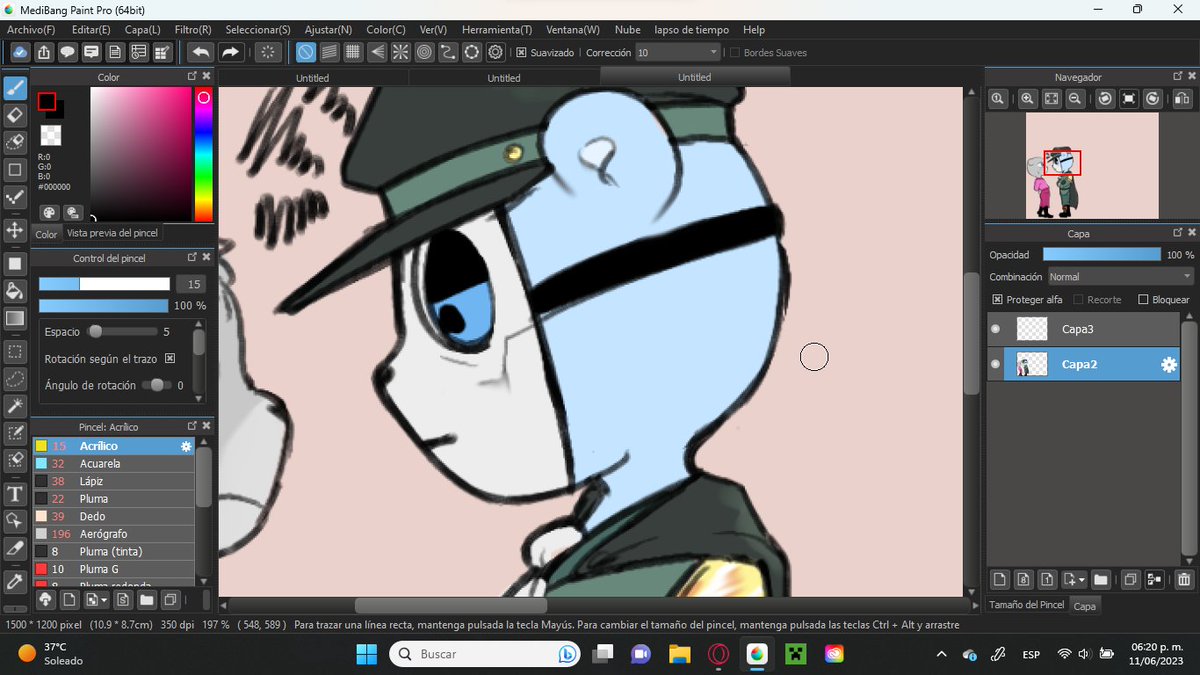The image size is (1200, 675).
Task: Click the Redo arrow in the toolbar
Action: tap(230, 52)
